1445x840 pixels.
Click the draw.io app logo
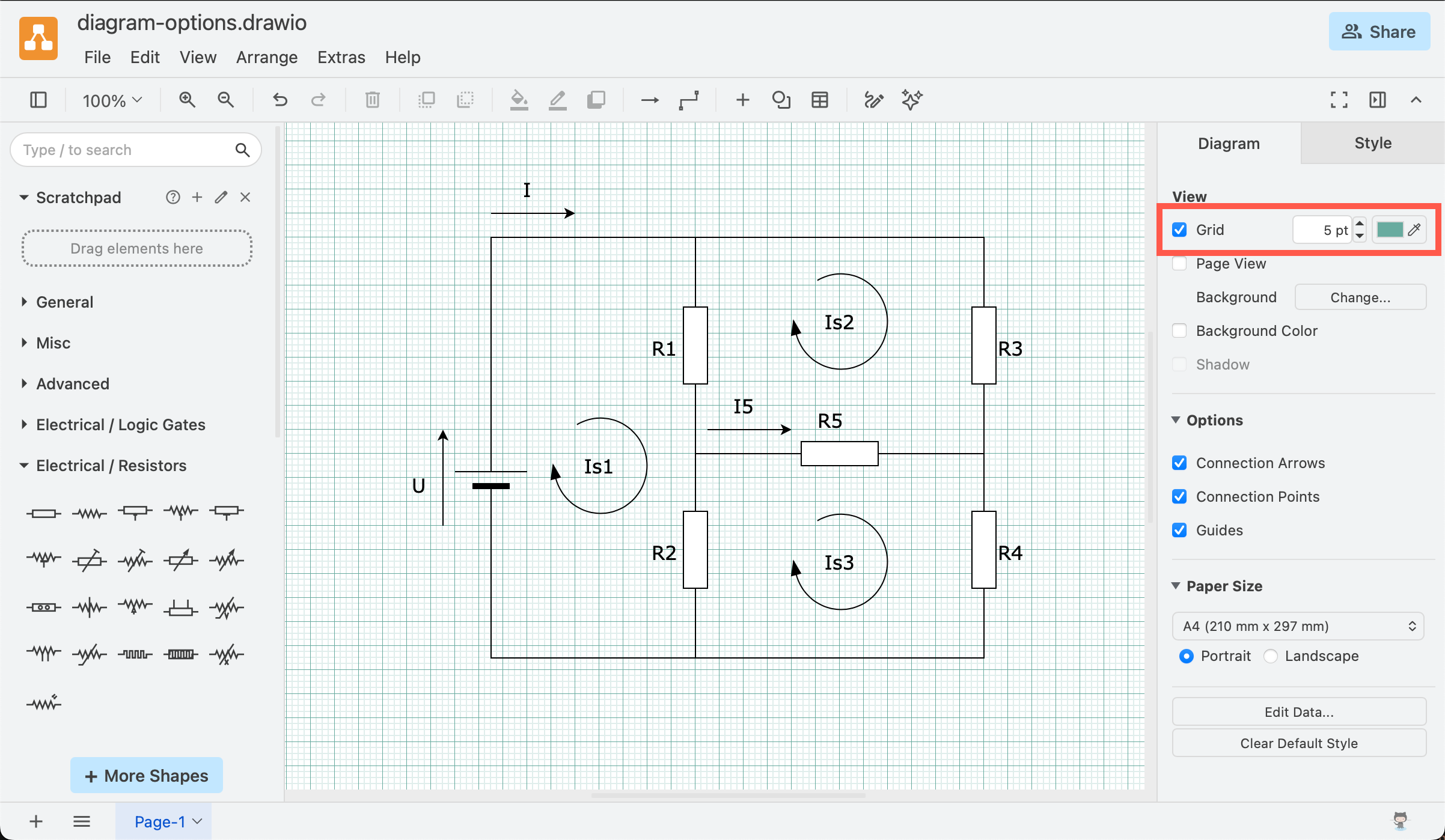(x=38, y=38)
